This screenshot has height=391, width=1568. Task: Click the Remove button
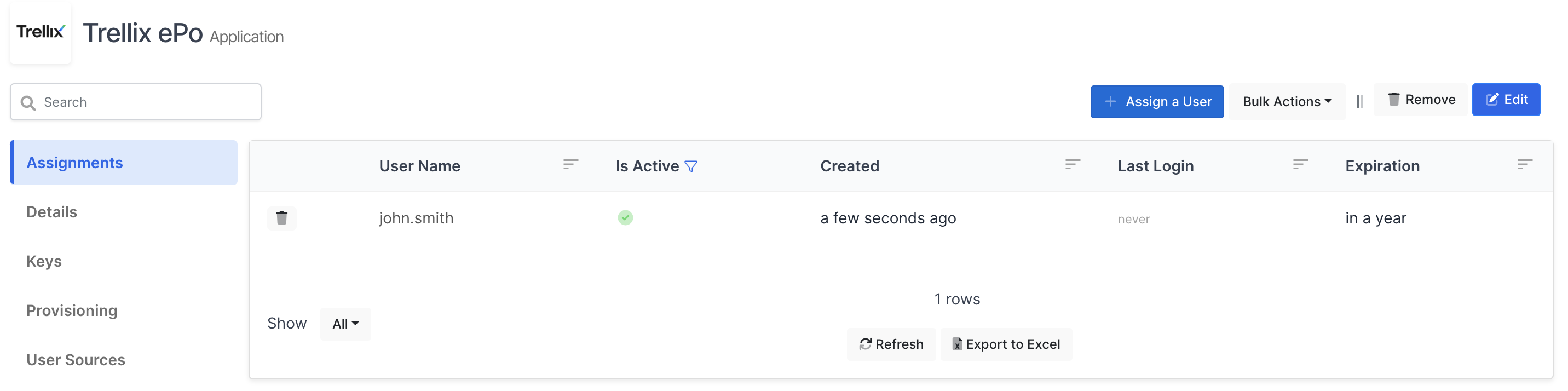click(x=1421, y=99)
